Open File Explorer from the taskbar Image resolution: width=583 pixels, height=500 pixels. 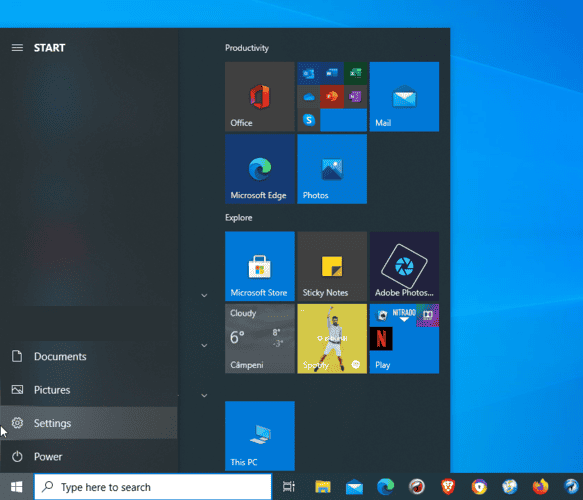[x=323, y=487]
